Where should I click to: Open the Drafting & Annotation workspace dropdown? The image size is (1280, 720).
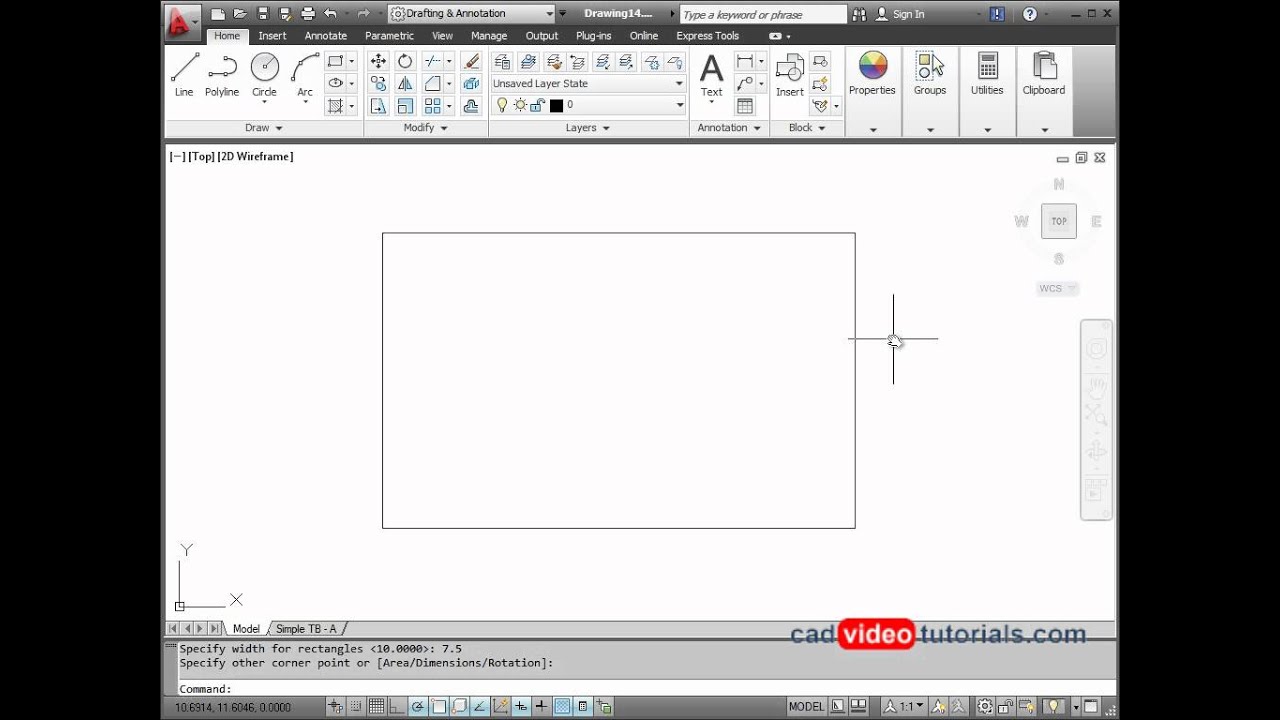point(471,14)
